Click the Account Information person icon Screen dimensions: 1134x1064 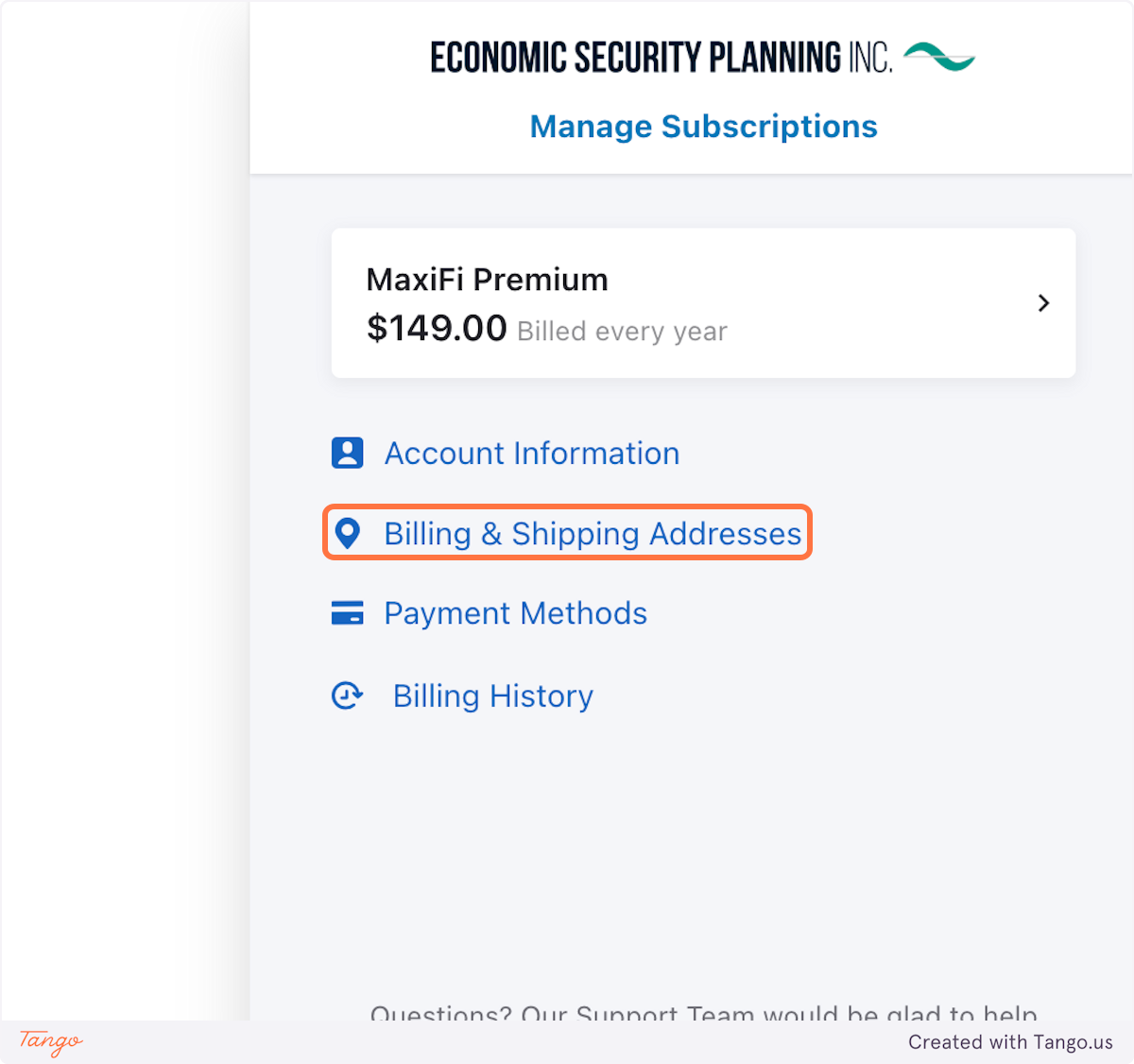click(x=347, y=454)
